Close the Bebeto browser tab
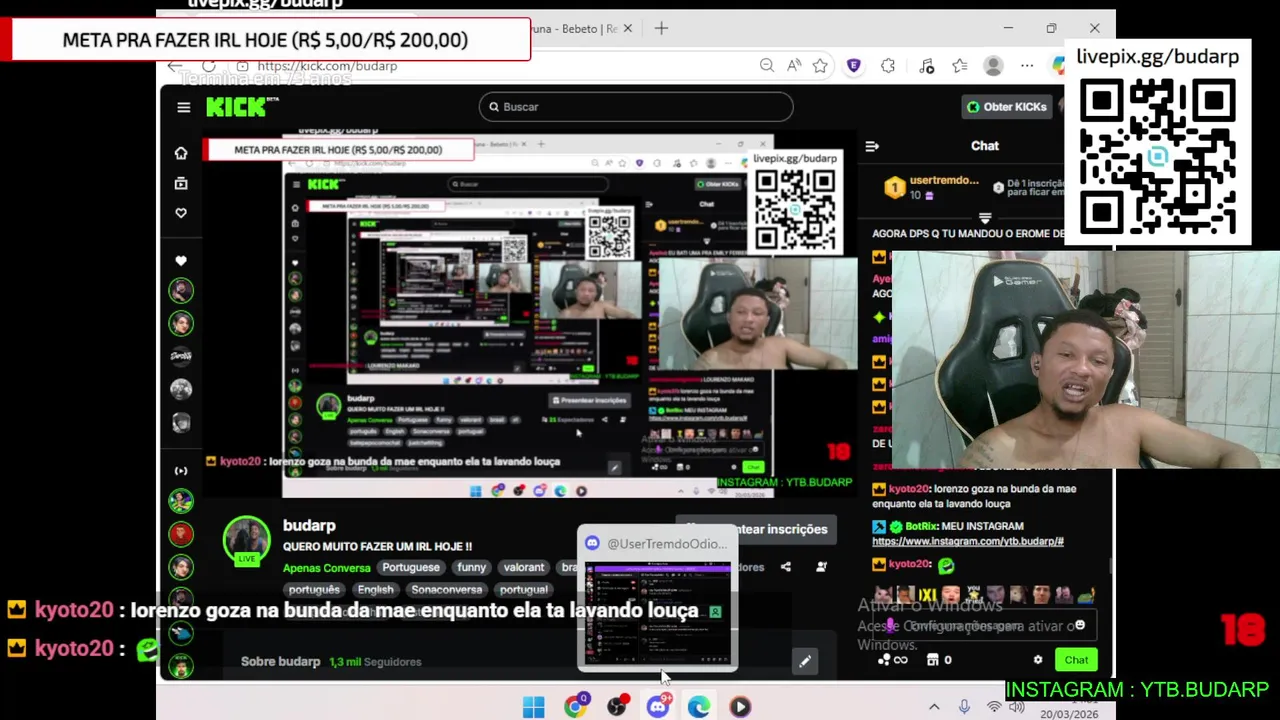The width and height of the screenshot is (1280, 720). pyautogui.click(x=628, y=29)
